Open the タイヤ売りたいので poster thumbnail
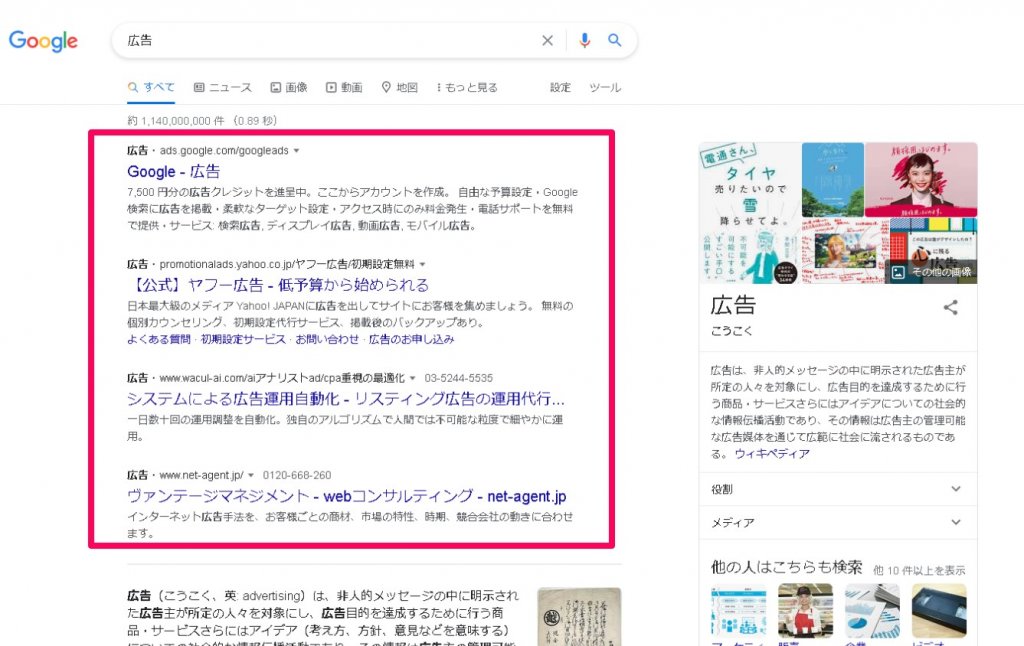The height and width of the screenshot is (646, 1024). (x=750, y=213)
